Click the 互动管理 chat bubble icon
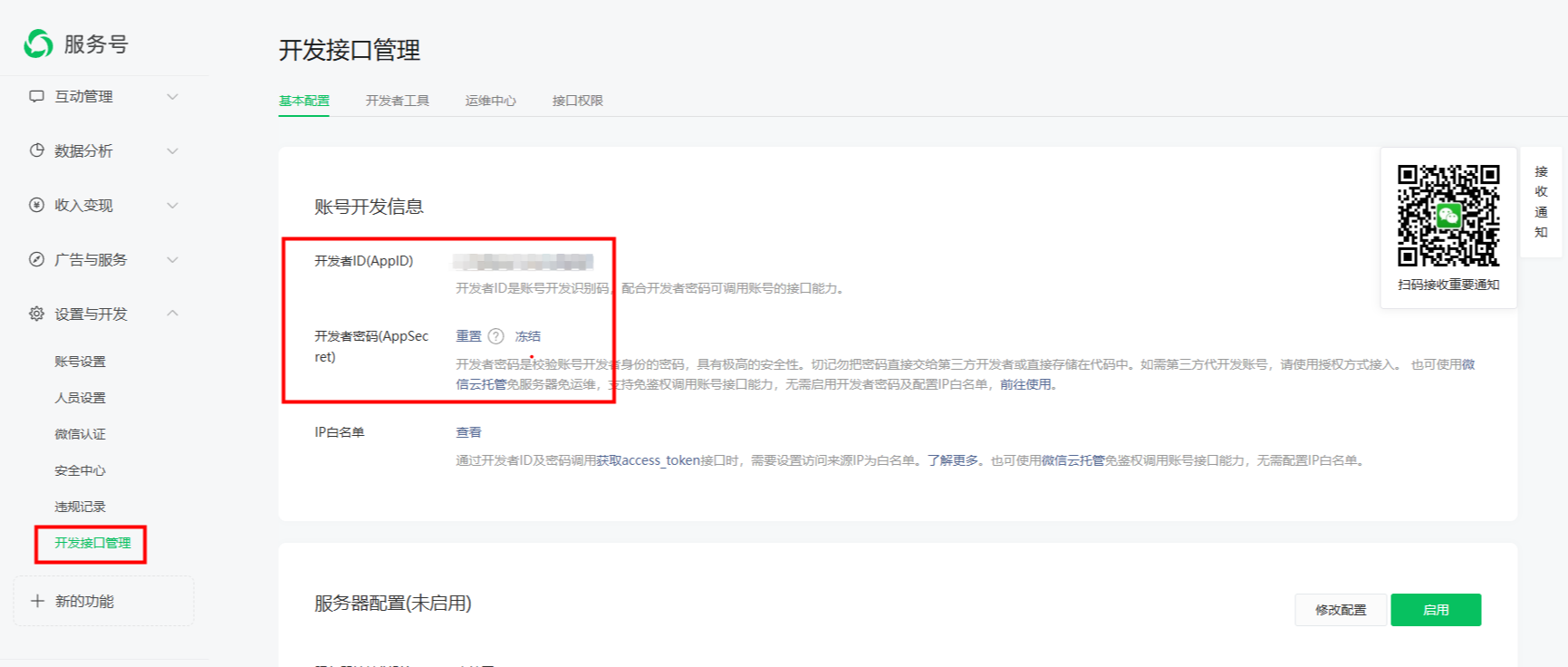The width and height of the screenshot is (1568, 667). tap(36, 96)
